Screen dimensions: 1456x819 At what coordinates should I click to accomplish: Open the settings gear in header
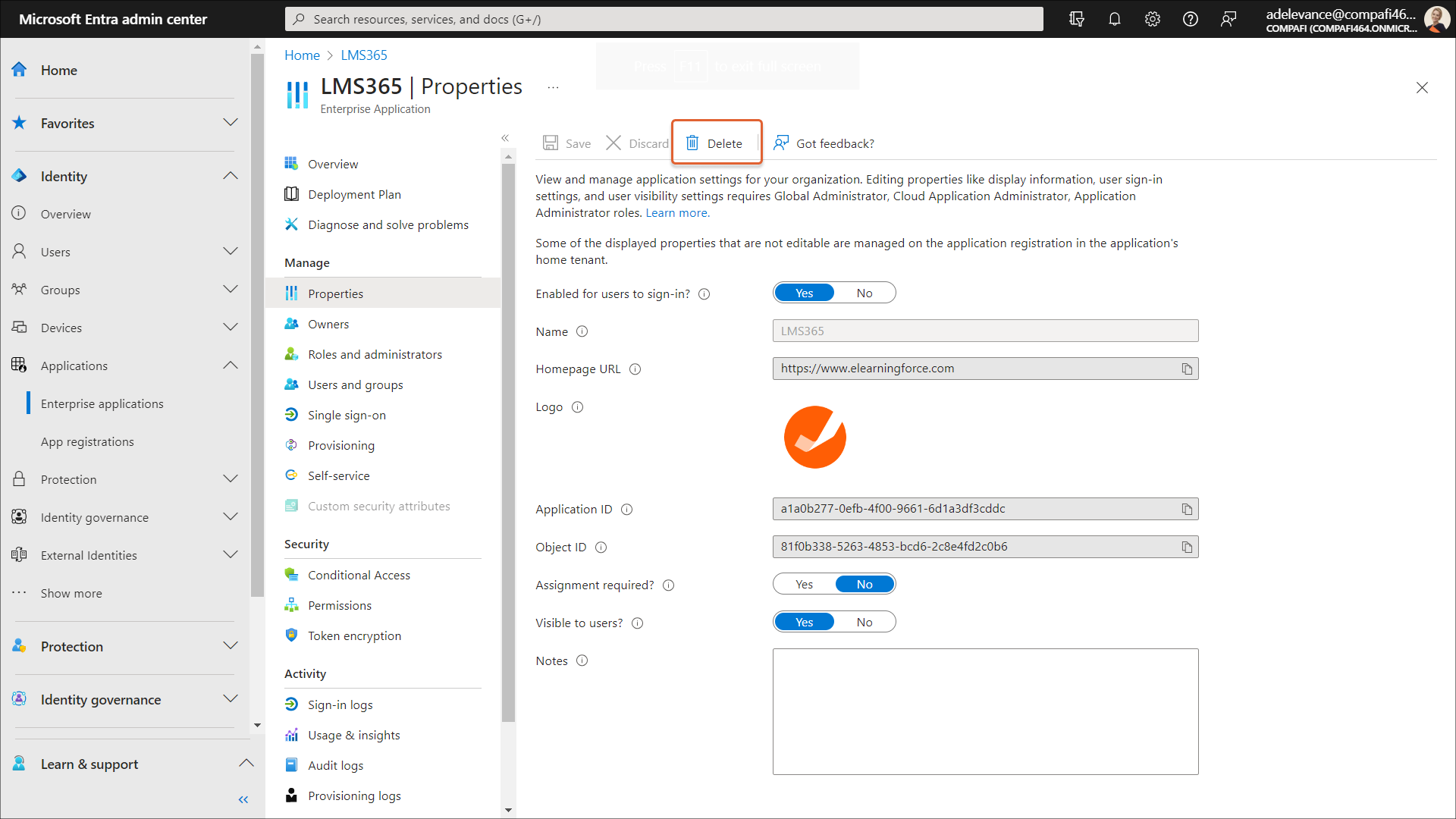pyautogui.click(x=1152, y=19)
